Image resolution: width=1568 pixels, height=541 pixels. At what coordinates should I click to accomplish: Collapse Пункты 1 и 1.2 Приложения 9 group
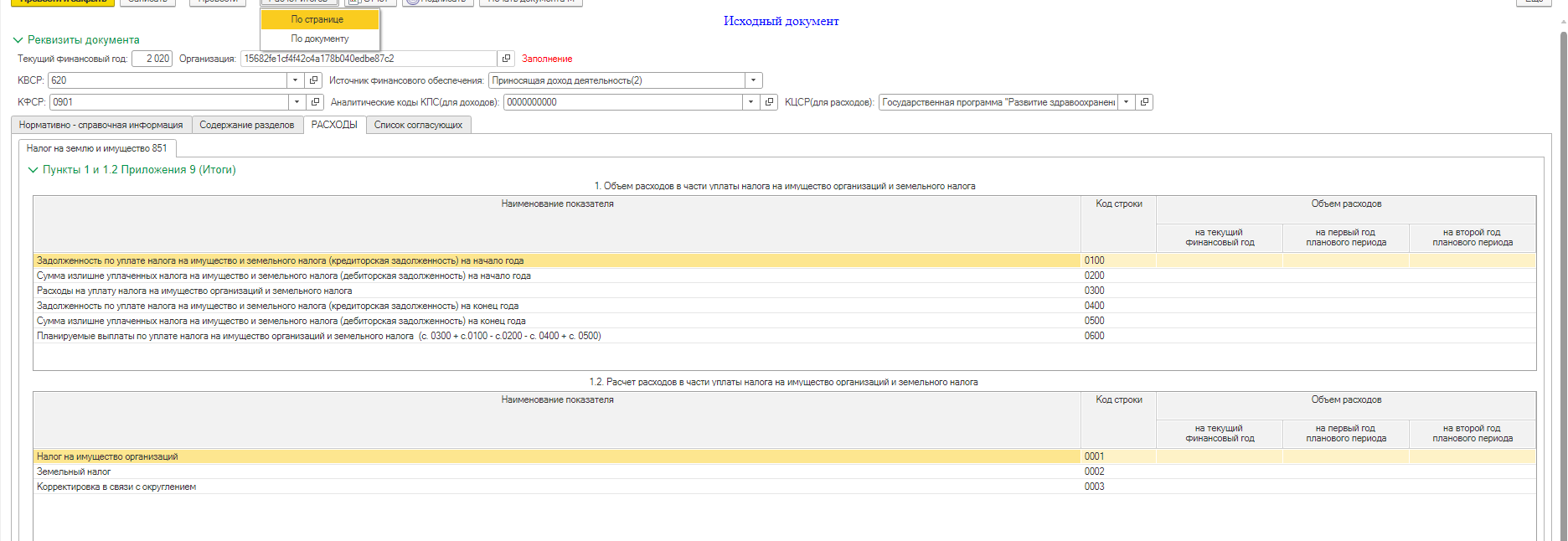click(x=34, y=170)
